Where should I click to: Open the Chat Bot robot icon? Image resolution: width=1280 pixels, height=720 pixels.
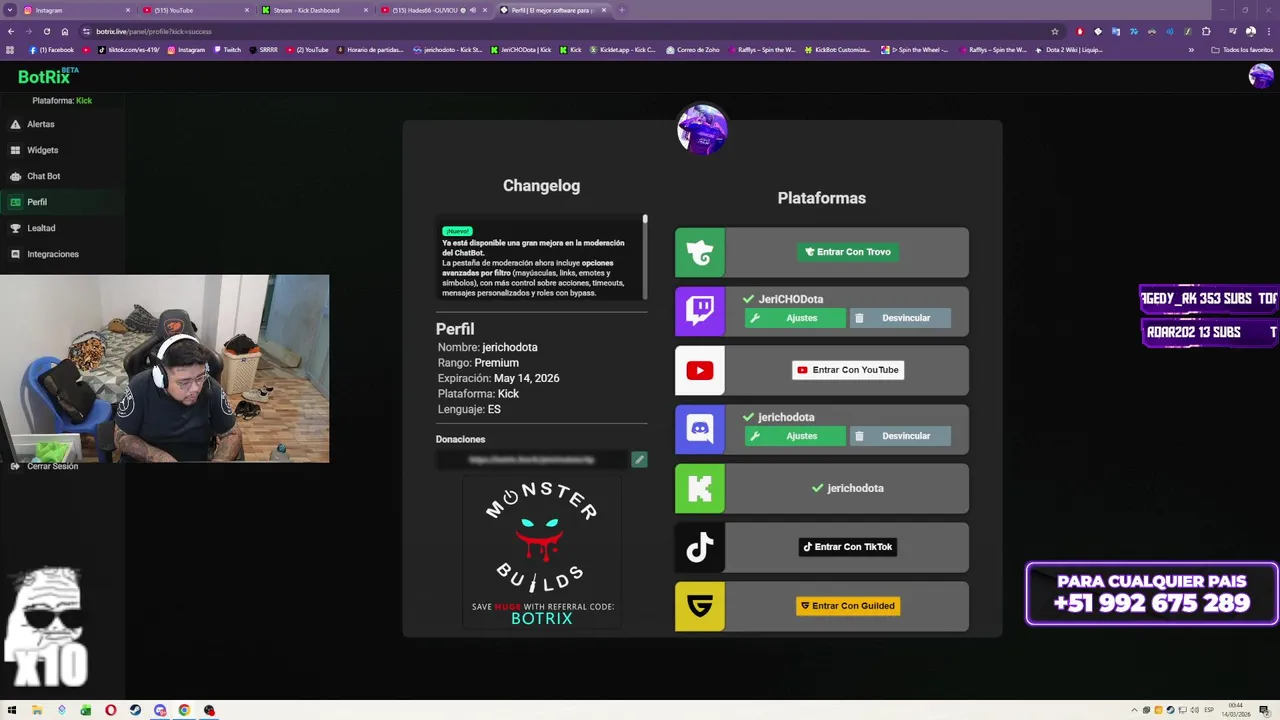pos(16,176)
